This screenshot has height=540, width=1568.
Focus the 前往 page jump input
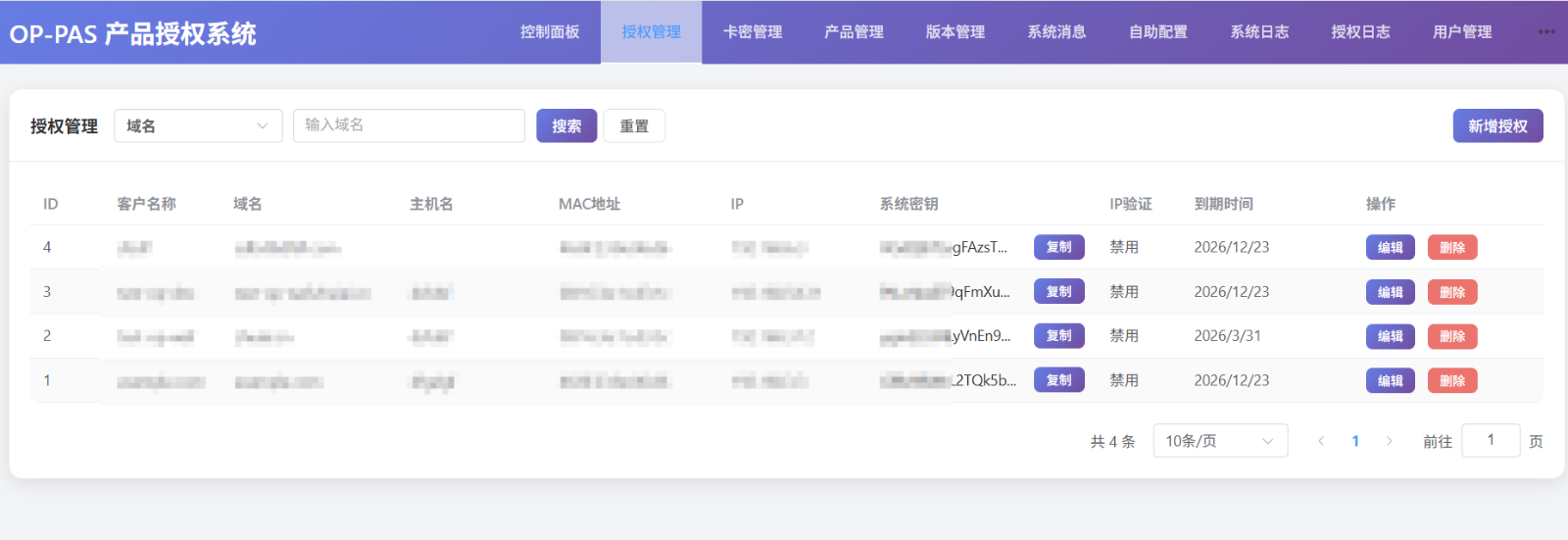pyautogui.click(x=1491, y=441)
